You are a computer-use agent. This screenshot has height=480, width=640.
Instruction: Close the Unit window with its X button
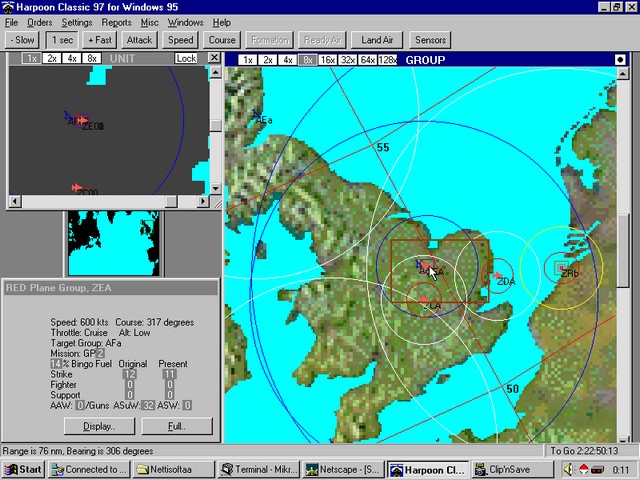[214, 59]
